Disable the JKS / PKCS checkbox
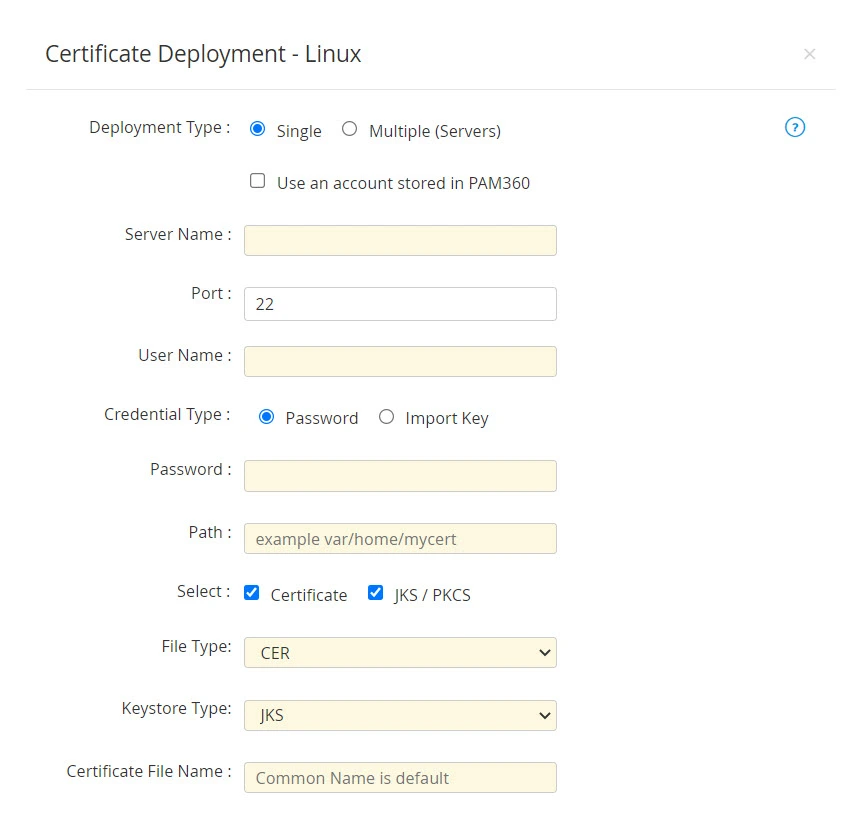 click(375, 593)
